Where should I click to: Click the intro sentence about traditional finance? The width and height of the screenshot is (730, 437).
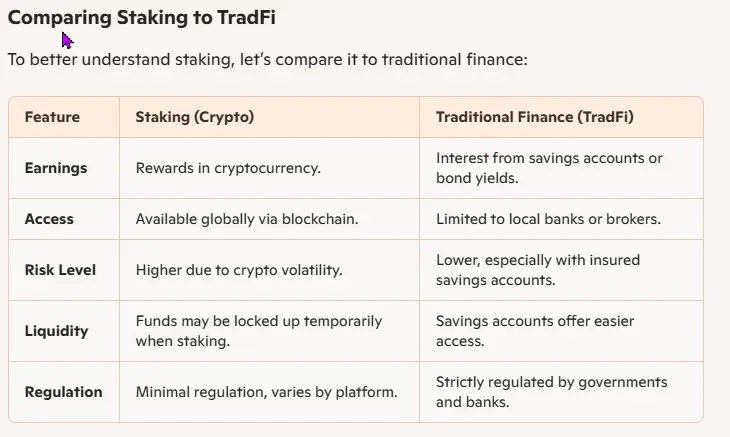[267, 59]
